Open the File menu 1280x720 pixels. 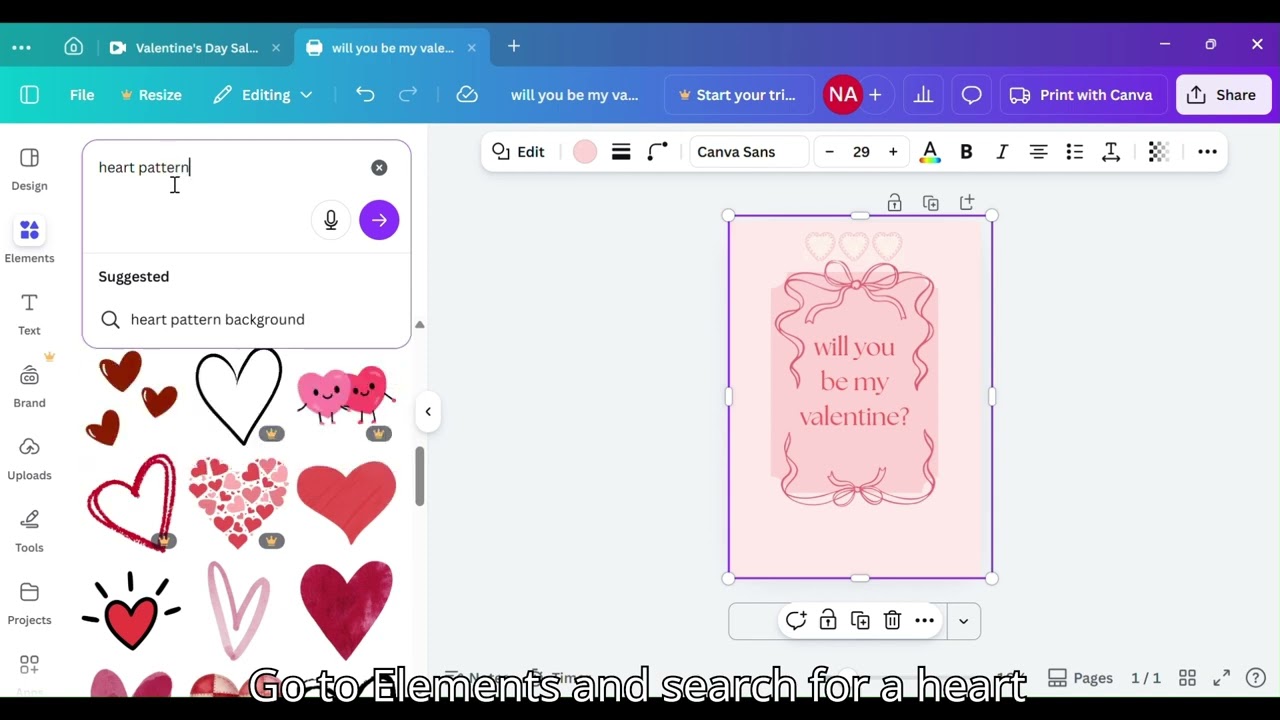click(82, 95)
